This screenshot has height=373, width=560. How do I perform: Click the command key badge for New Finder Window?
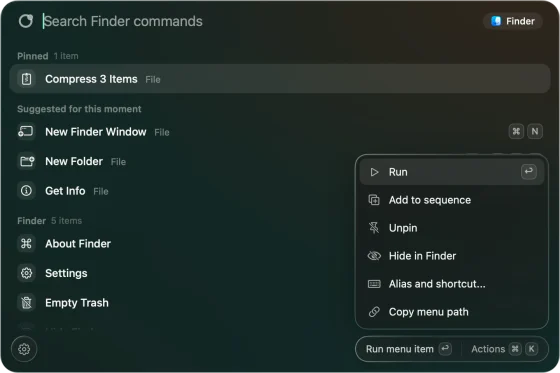pyautogui.click(x=516, y=131)
